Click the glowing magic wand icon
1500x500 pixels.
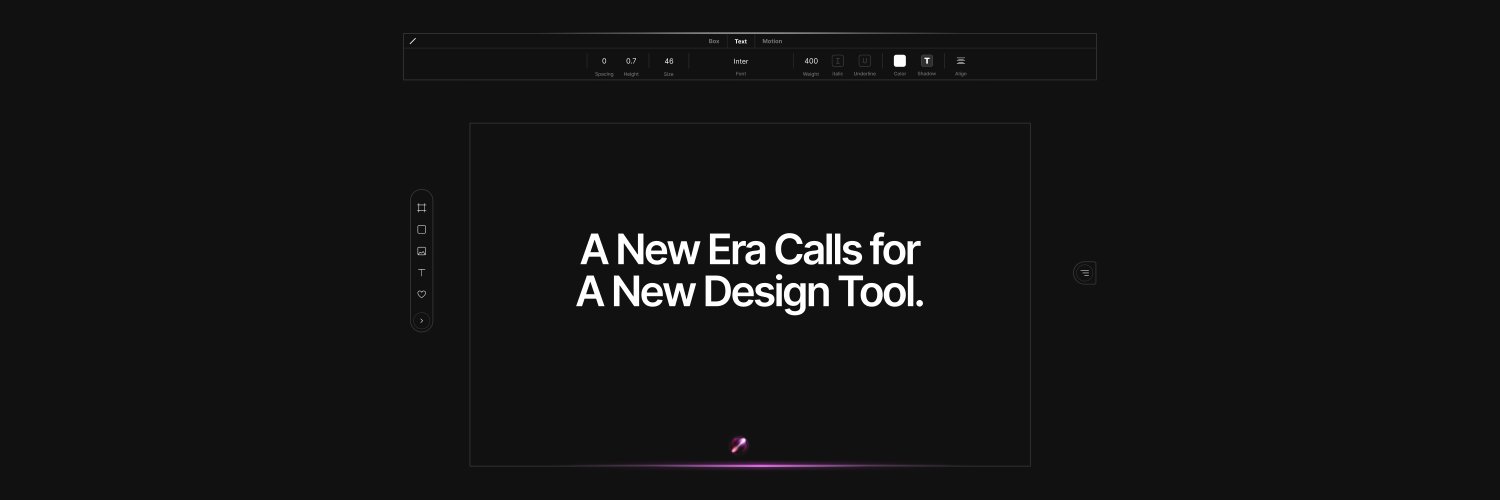tap(739, 445)
